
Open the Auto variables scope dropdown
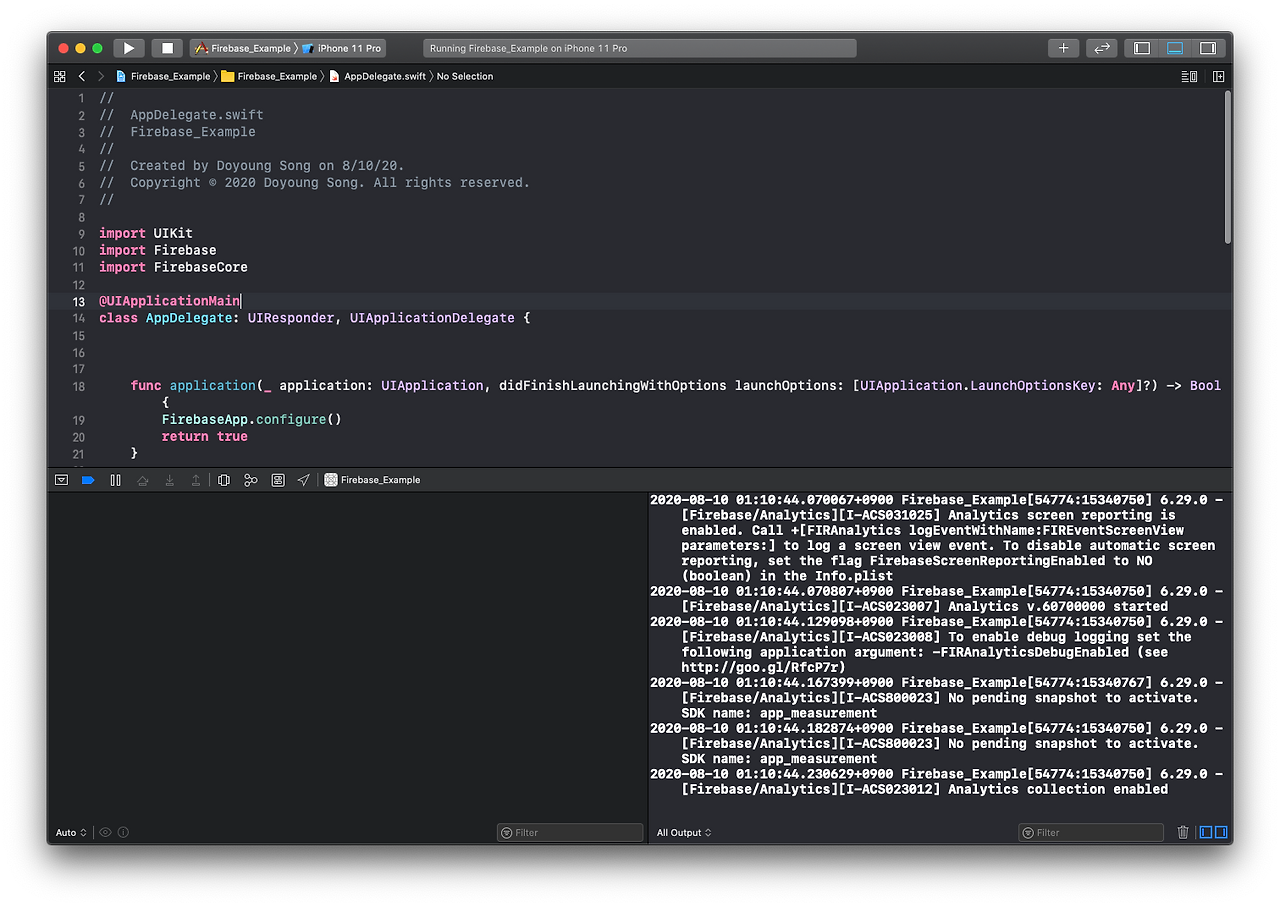(x=71, y=832)
